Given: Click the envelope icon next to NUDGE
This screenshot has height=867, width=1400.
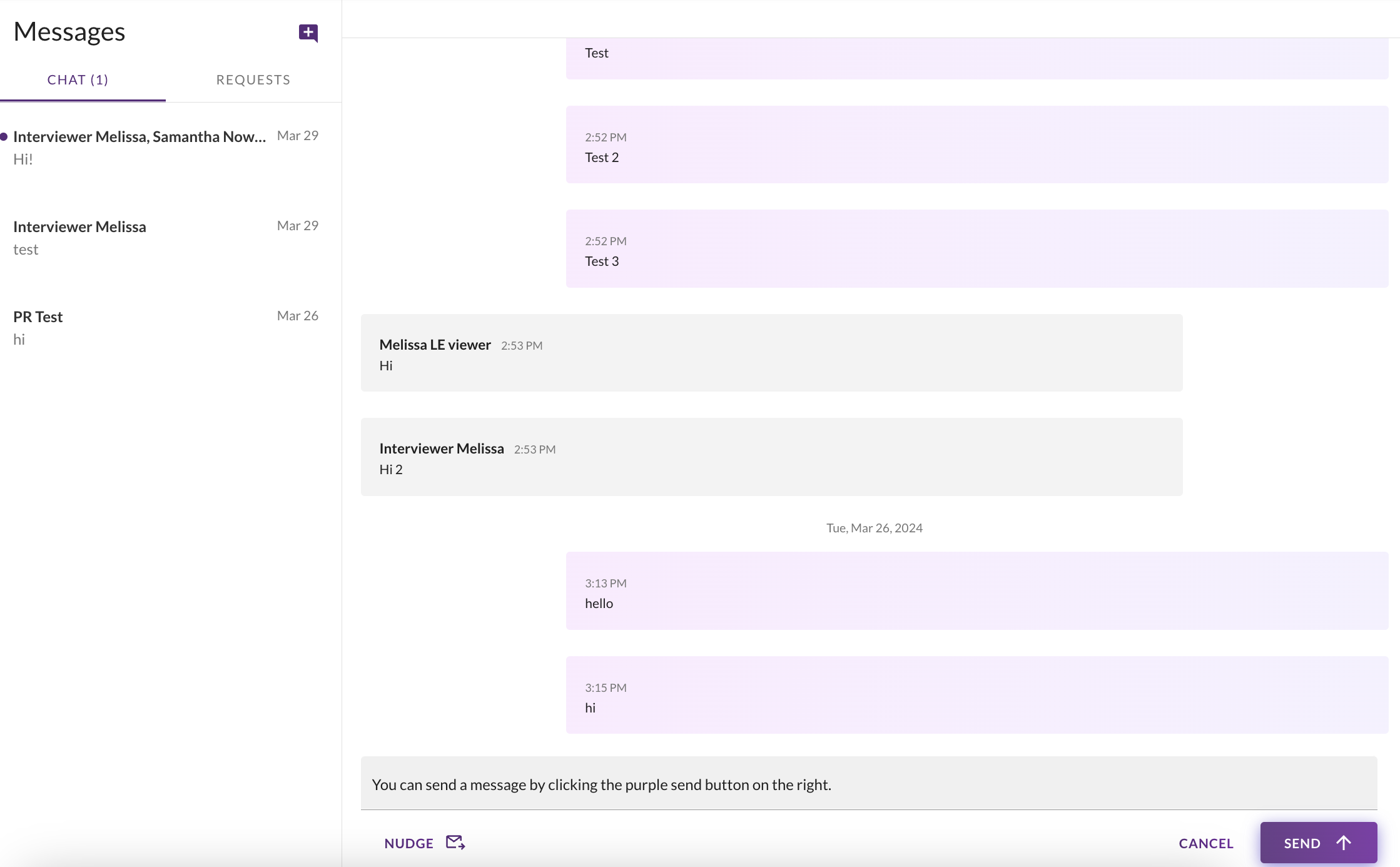Looking at the screenshot, I should pyautogui.click(x=455, y=842).
